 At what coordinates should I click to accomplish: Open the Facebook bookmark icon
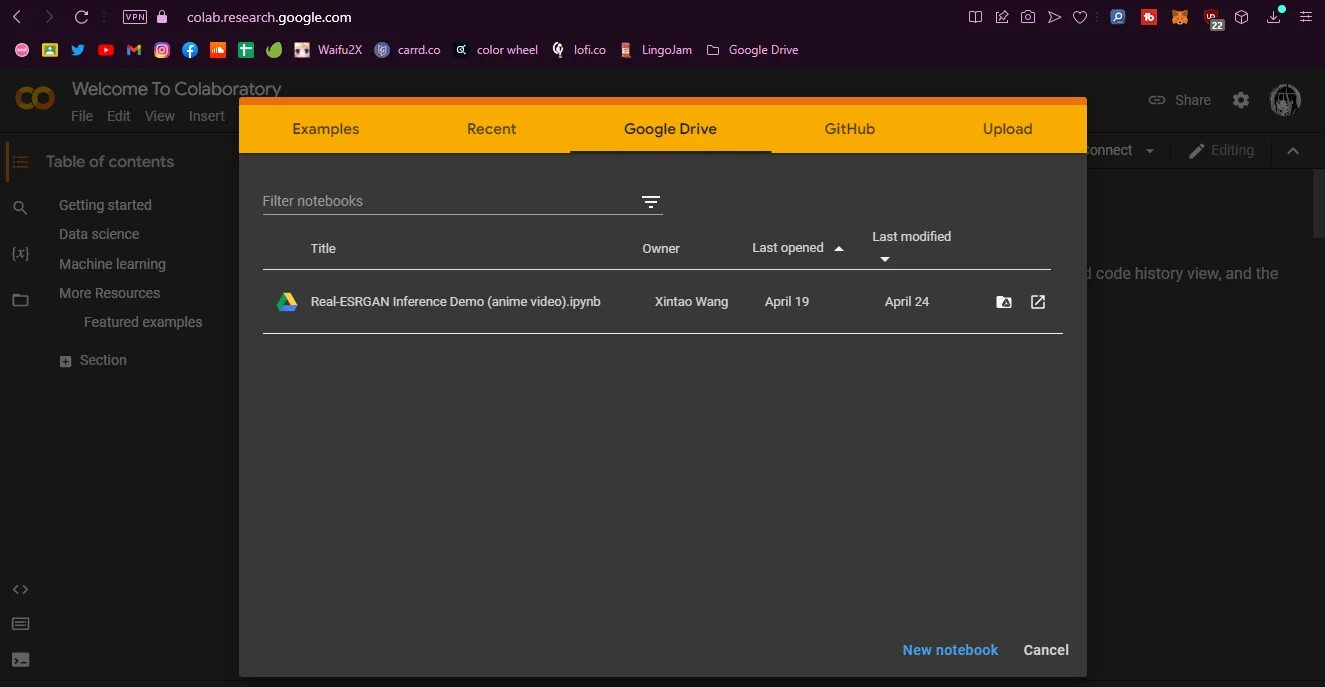coord(190,50)
